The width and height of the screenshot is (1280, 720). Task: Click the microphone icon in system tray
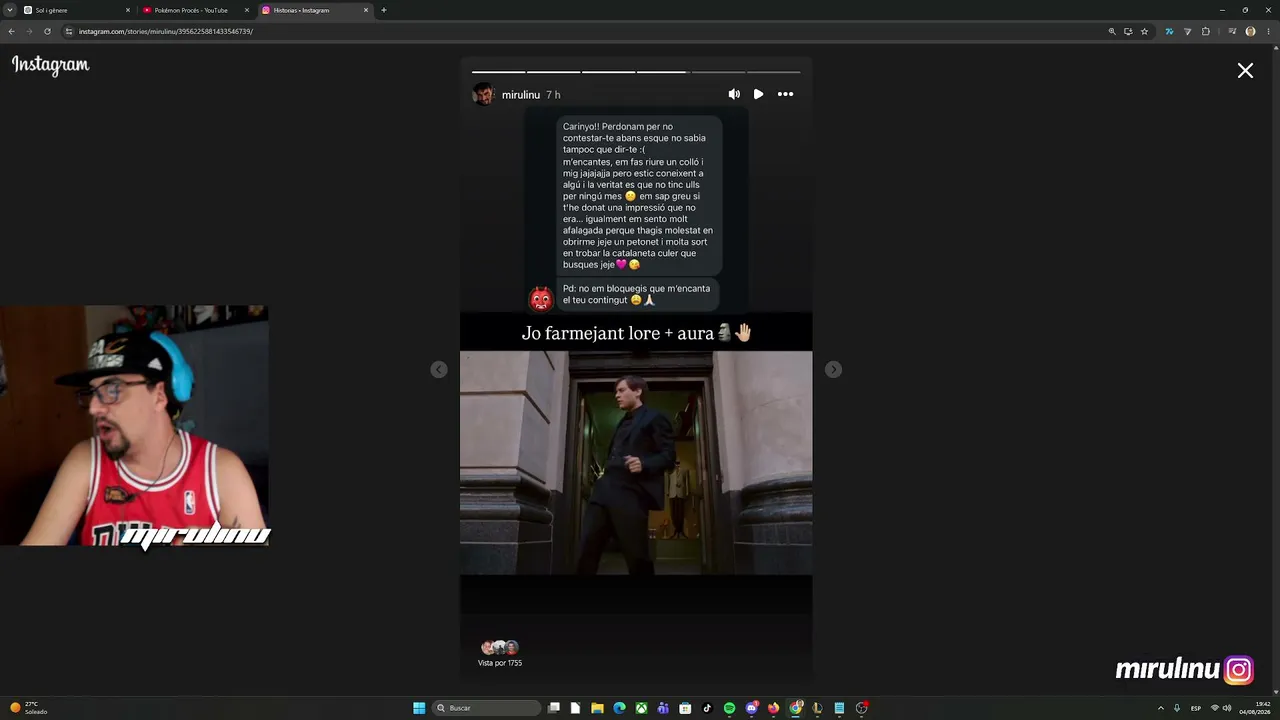1177,708
